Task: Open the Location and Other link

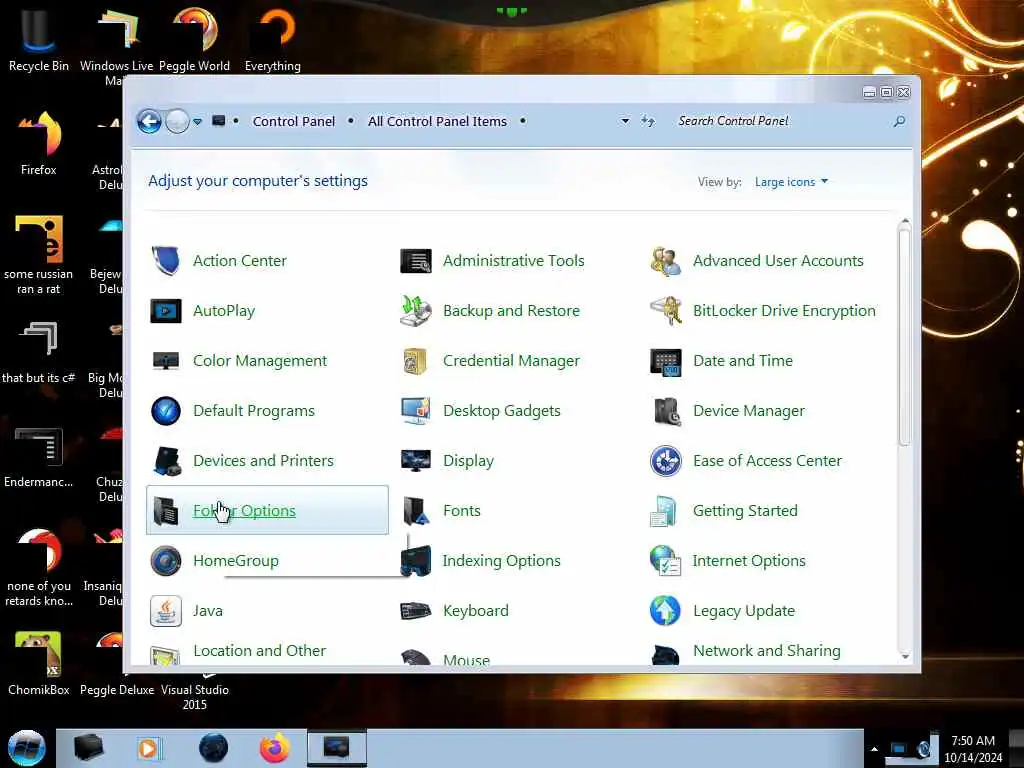Action: click(x=259, y=651)
